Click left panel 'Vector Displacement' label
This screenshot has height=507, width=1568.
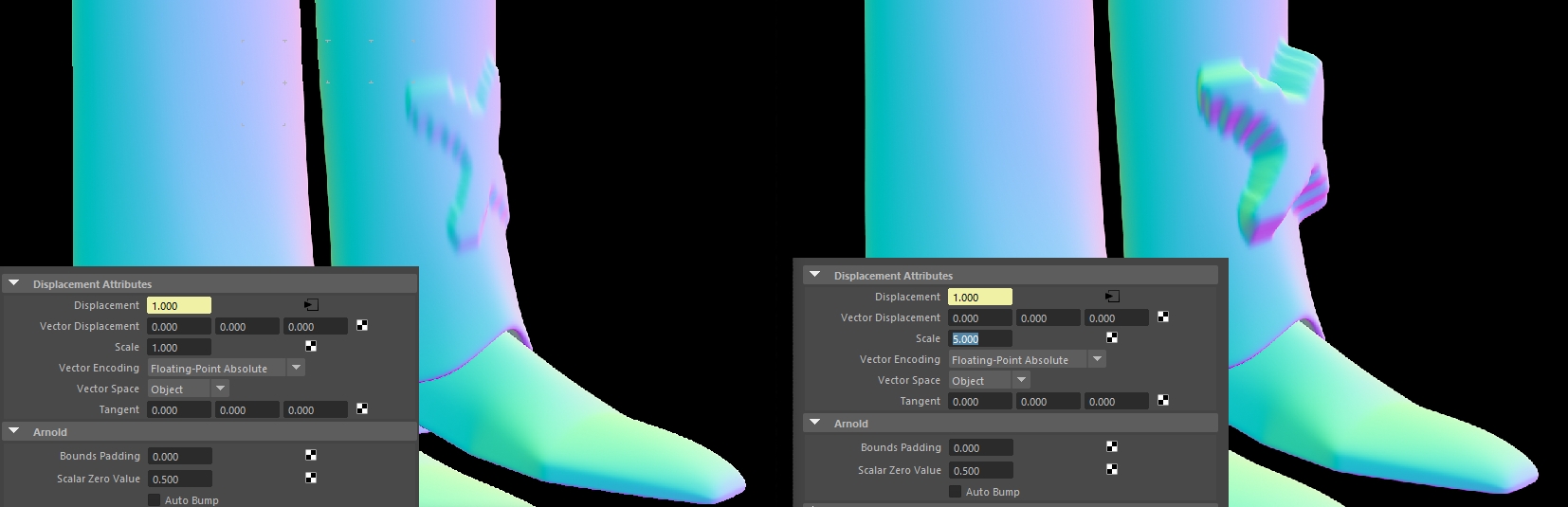tap(89, 326)
